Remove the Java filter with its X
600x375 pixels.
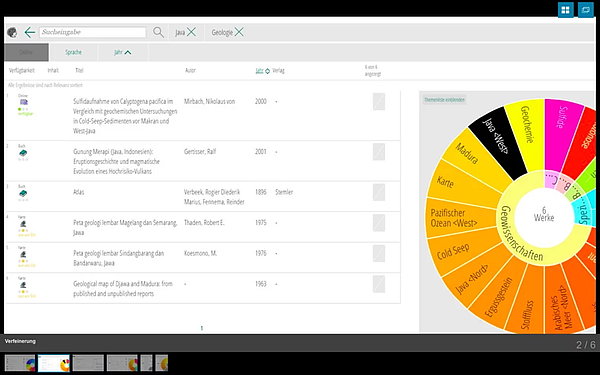tap(191, 32)
